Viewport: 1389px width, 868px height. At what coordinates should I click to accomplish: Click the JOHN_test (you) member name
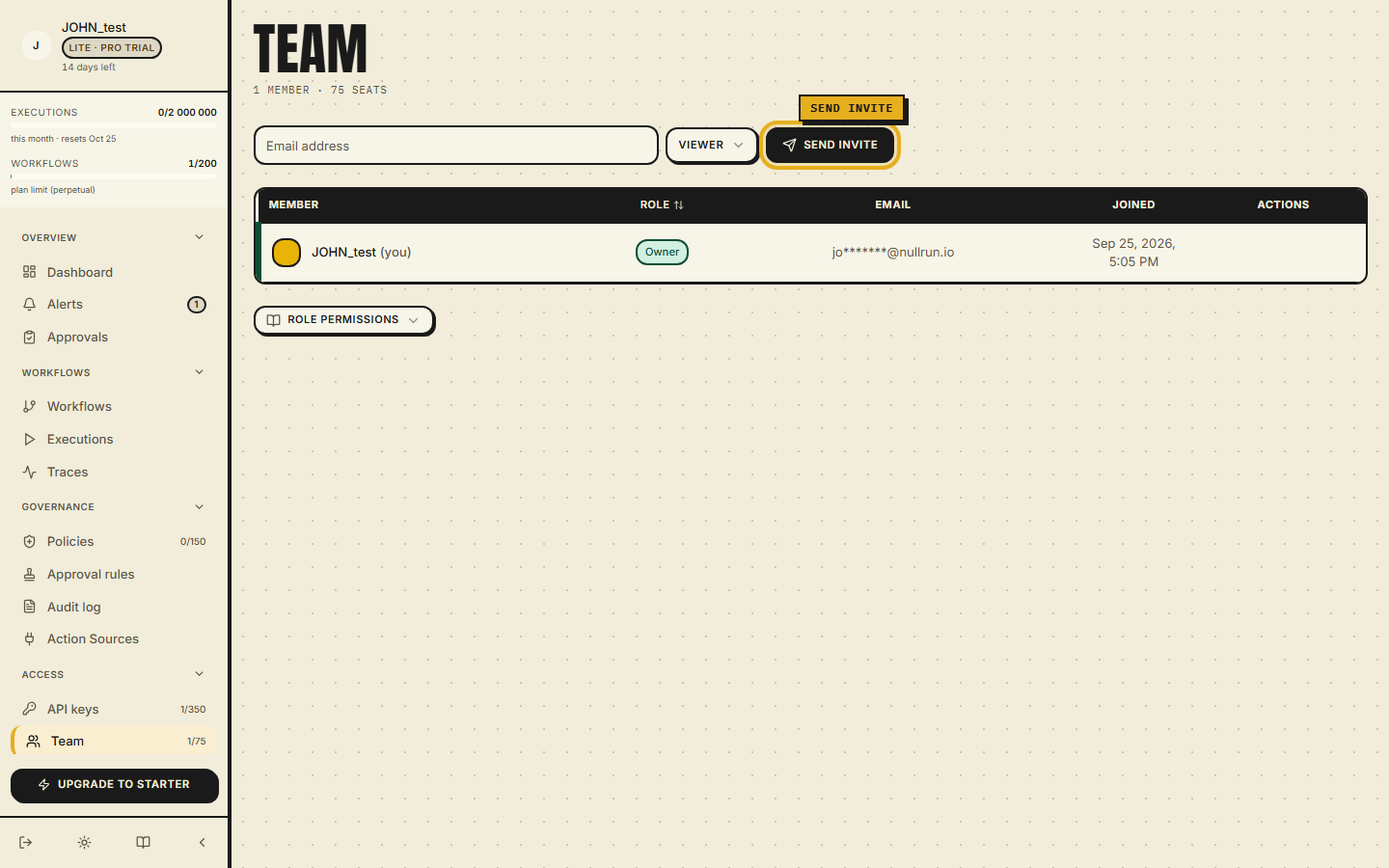[x=361, y=253]
